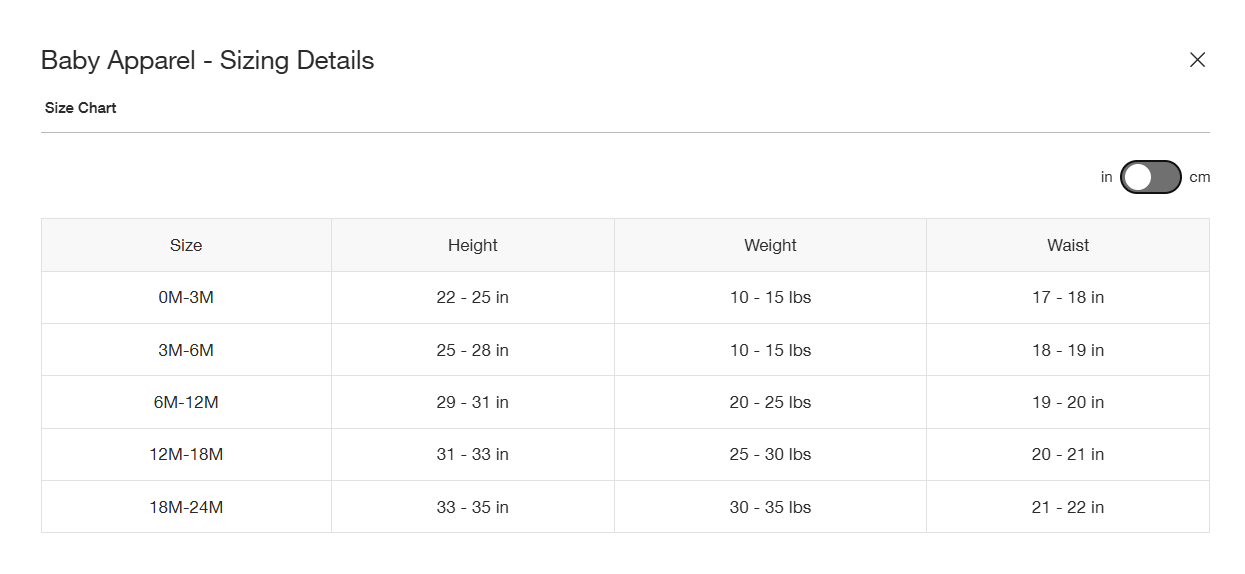Viewport: 1245px width, 574px height.
Task: Click the Height column header
Action: (x=473, y=245)
